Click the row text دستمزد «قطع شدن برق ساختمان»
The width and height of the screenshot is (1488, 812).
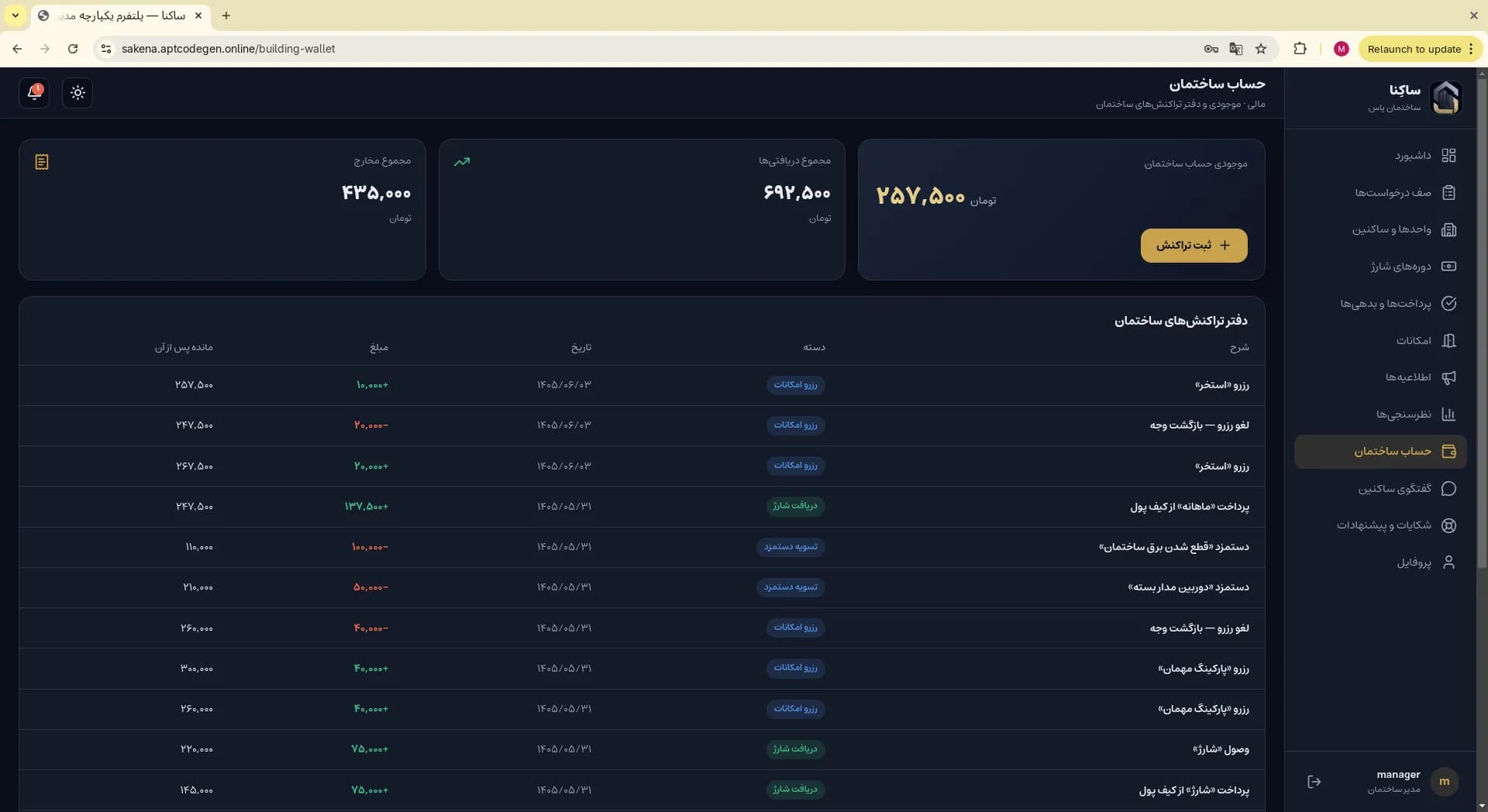[1173, 547]
